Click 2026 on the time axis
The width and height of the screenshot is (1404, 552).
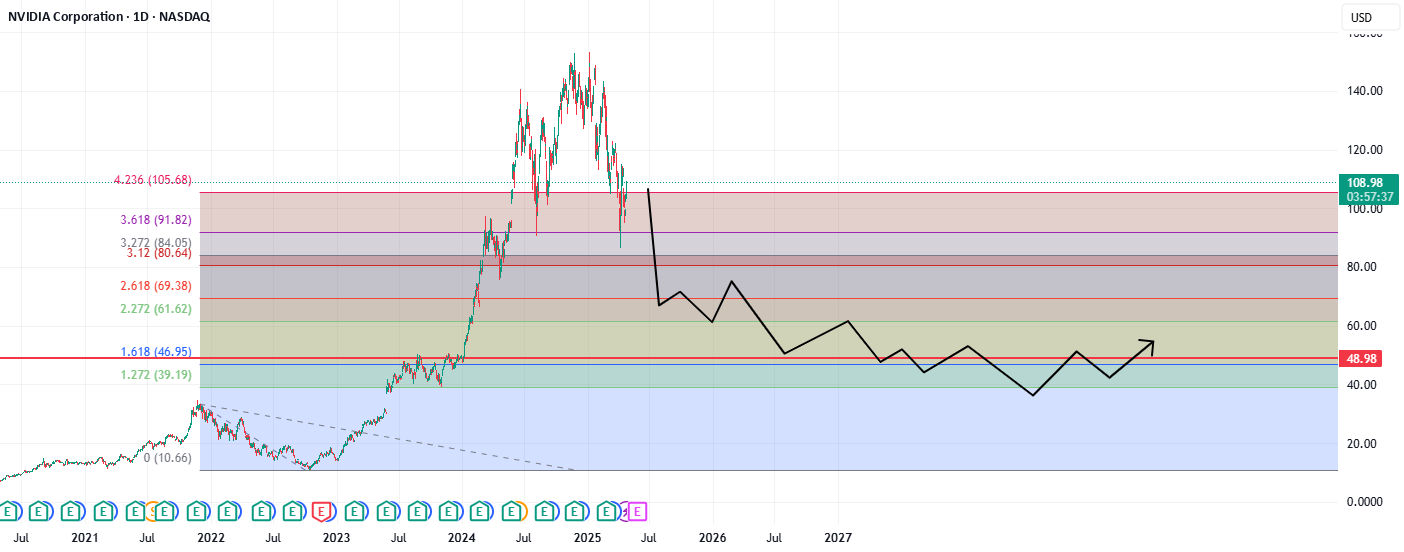712,538
